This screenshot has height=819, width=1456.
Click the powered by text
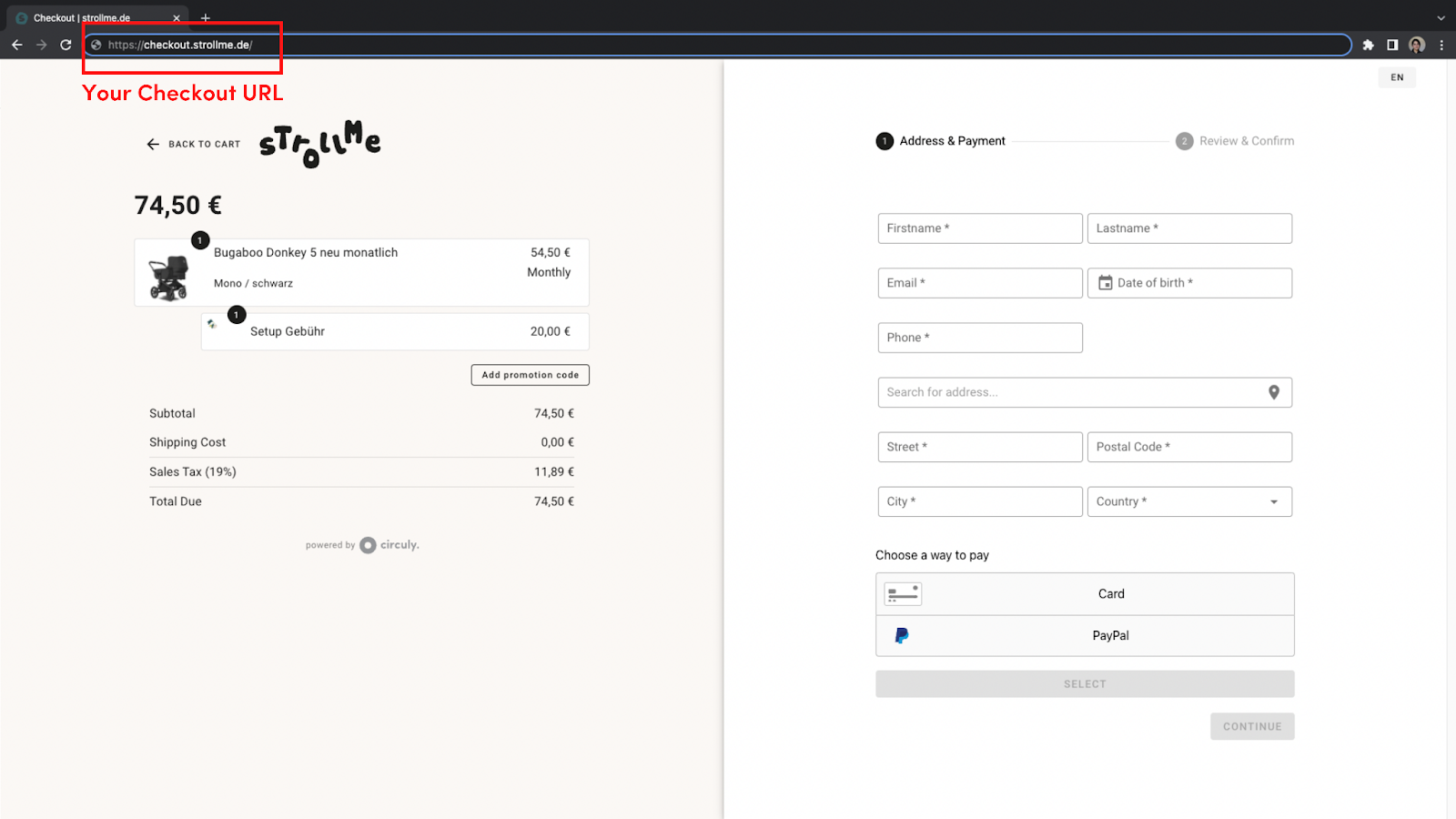(330, 545)
